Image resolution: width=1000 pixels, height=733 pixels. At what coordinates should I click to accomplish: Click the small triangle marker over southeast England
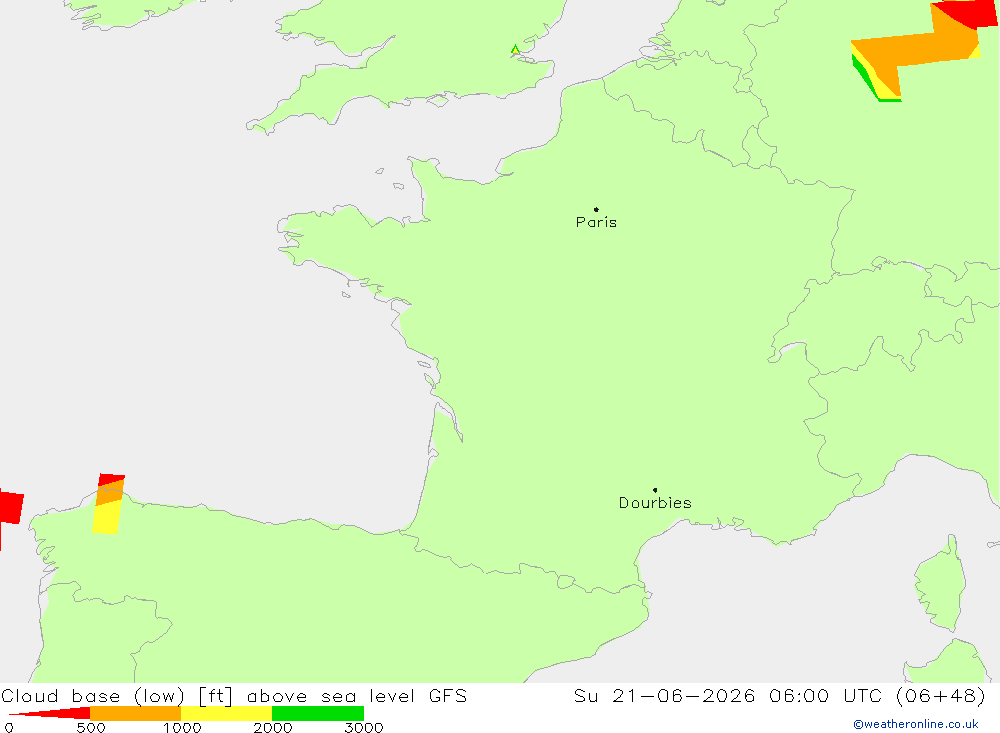pyautogui.click(x=515, y=49)
